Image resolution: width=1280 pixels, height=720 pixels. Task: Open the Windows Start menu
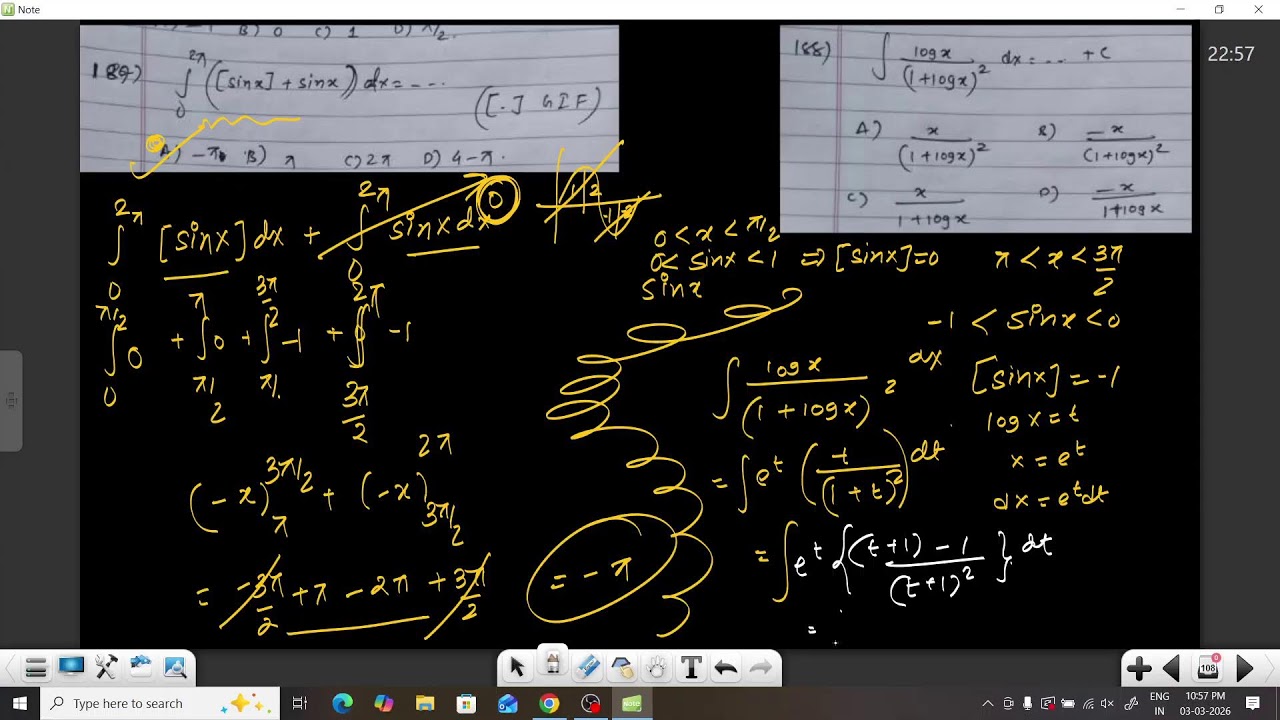19,703
